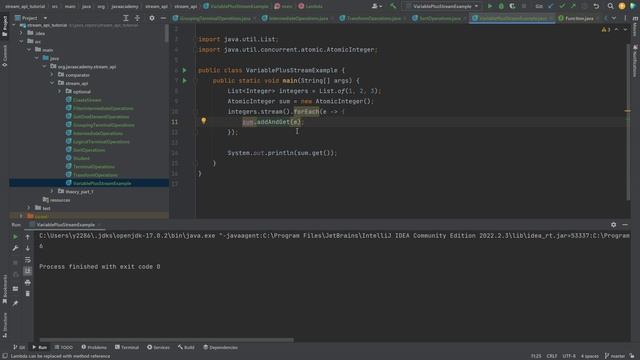Expand the theory_part_1 package
The height and width of the screenshot is (360, 640).
(52, 191)
